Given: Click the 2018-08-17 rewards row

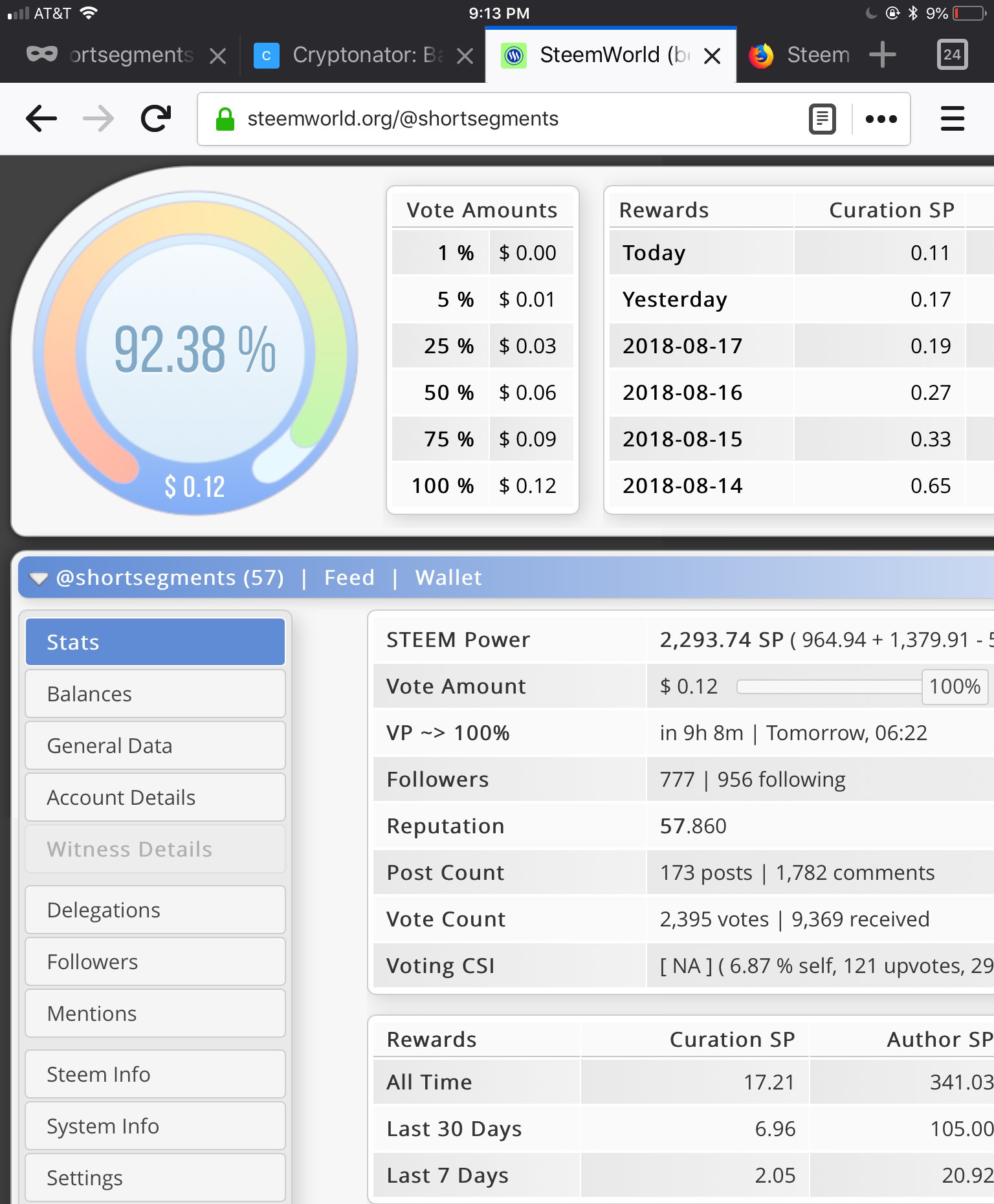Looking at the screenshot, I should click(x=801, y=346).
